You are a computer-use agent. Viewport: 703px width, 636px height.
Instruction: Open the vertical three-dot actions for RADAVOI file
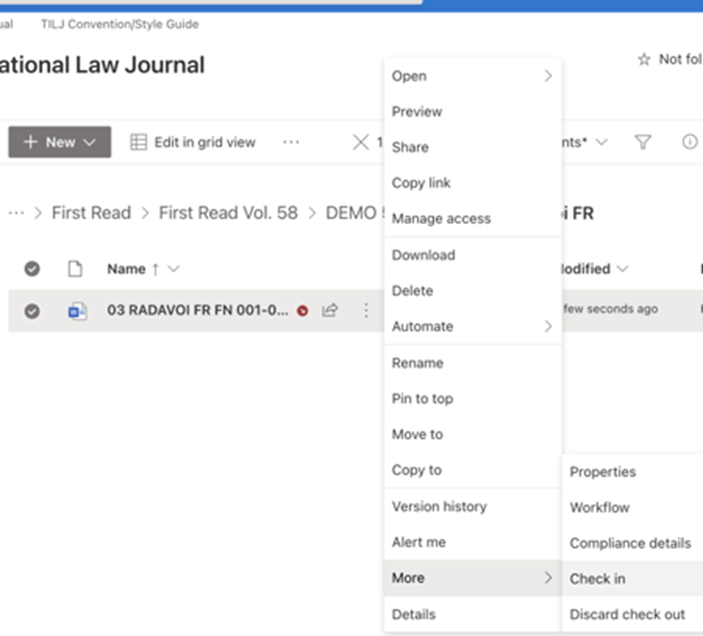pyautogui.click(x=366, y=310)
